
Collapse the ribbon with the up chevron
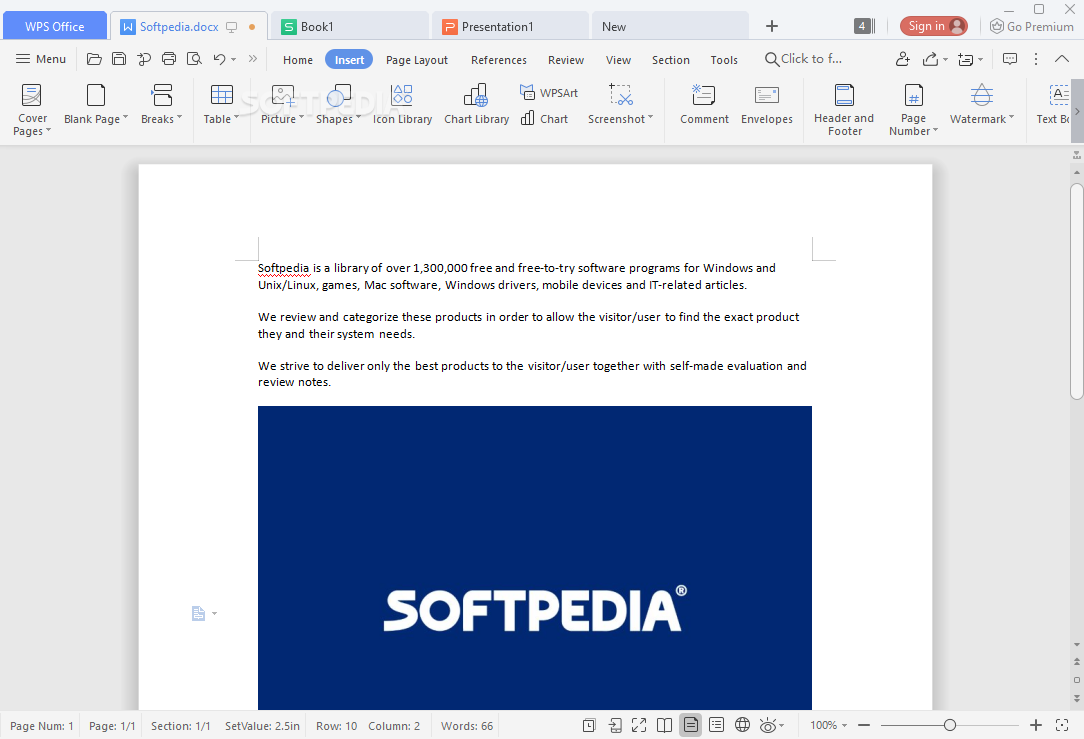1062,59
